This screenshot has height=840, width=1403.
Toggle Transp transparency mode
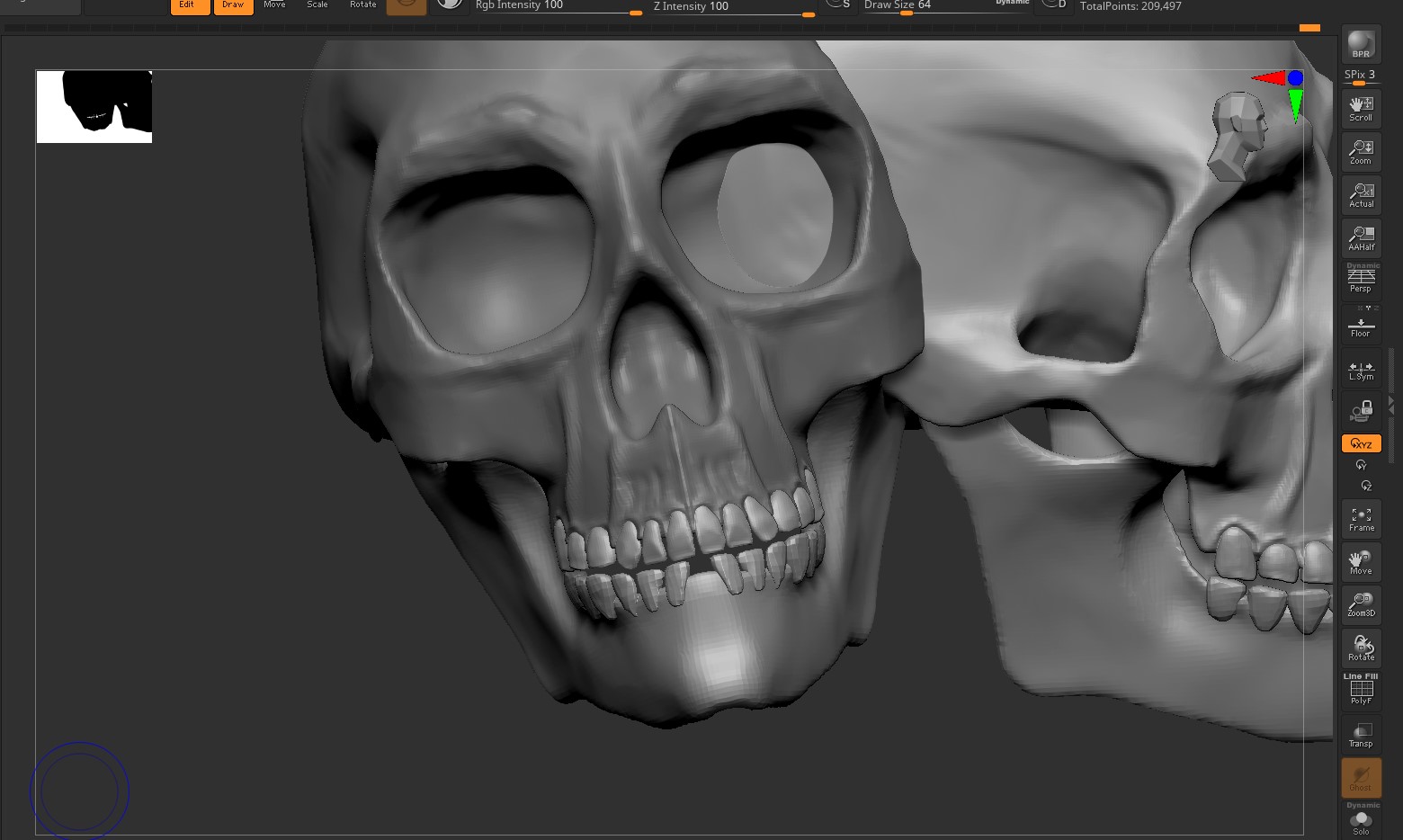[x=1361, y=735]
